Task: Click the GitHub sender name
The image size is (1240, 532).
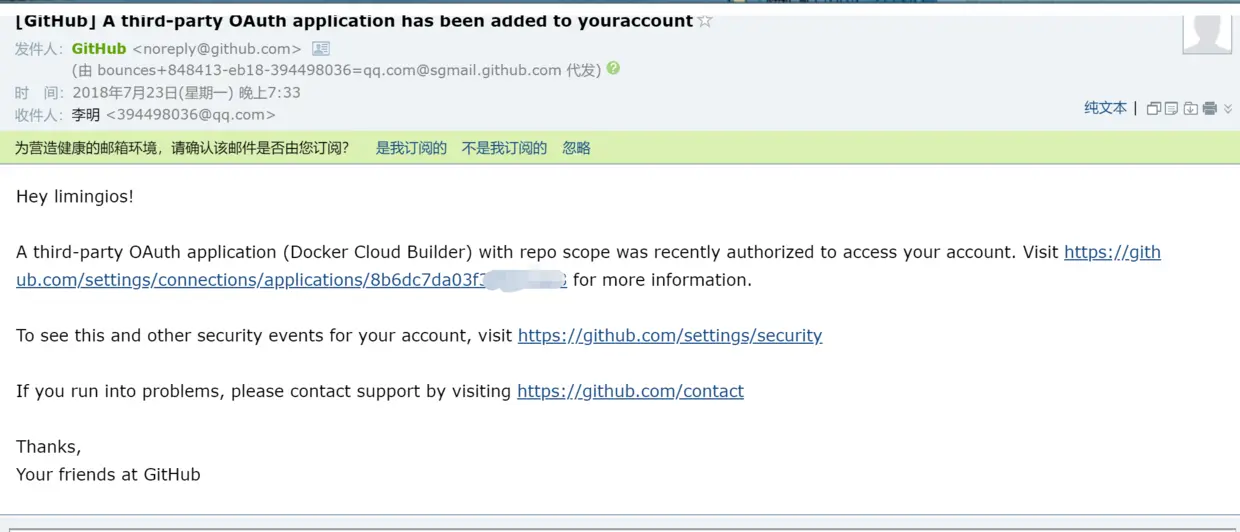Action: coord(99,48)
